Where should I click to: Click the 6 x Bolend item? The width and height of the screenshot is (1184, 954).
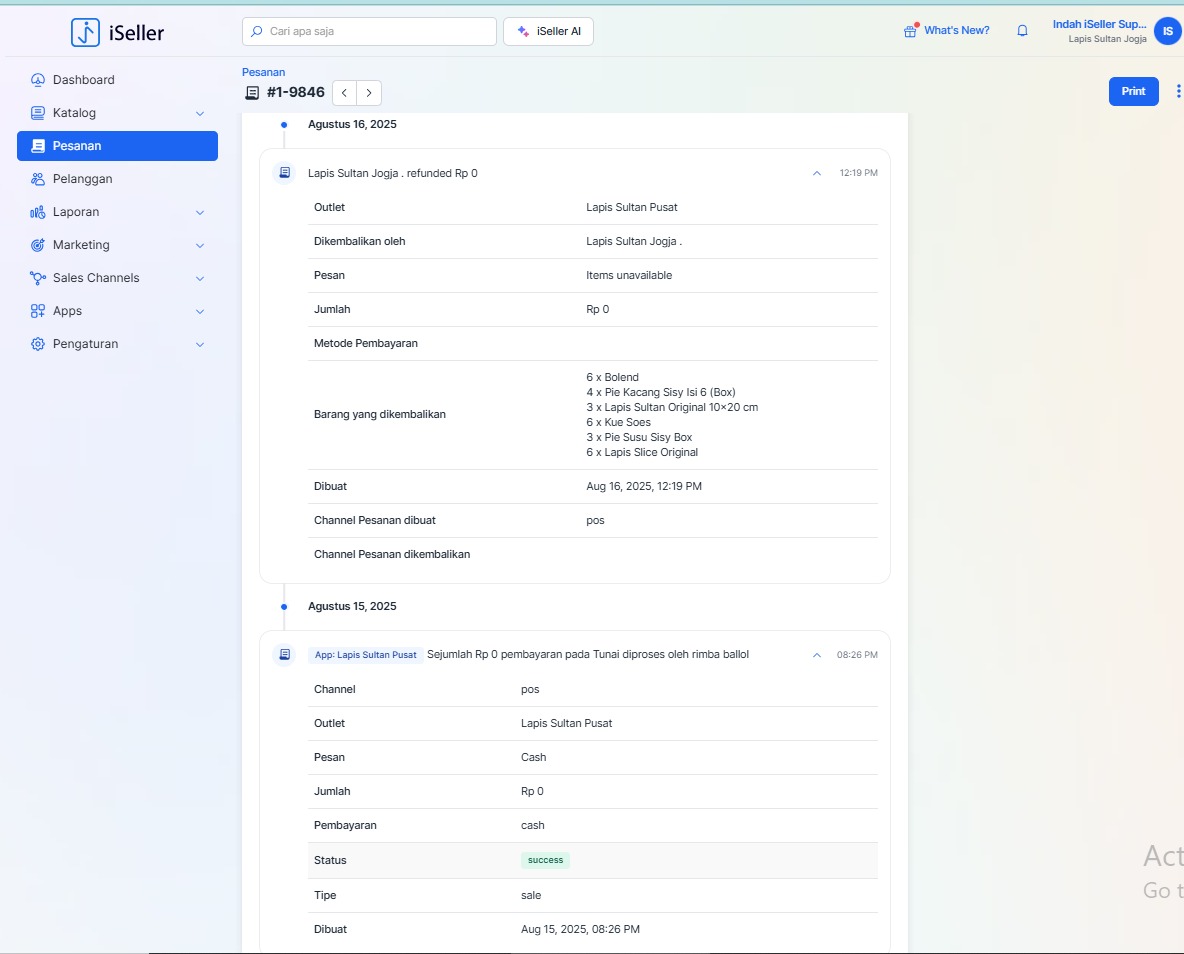click(x=612, y=378)
